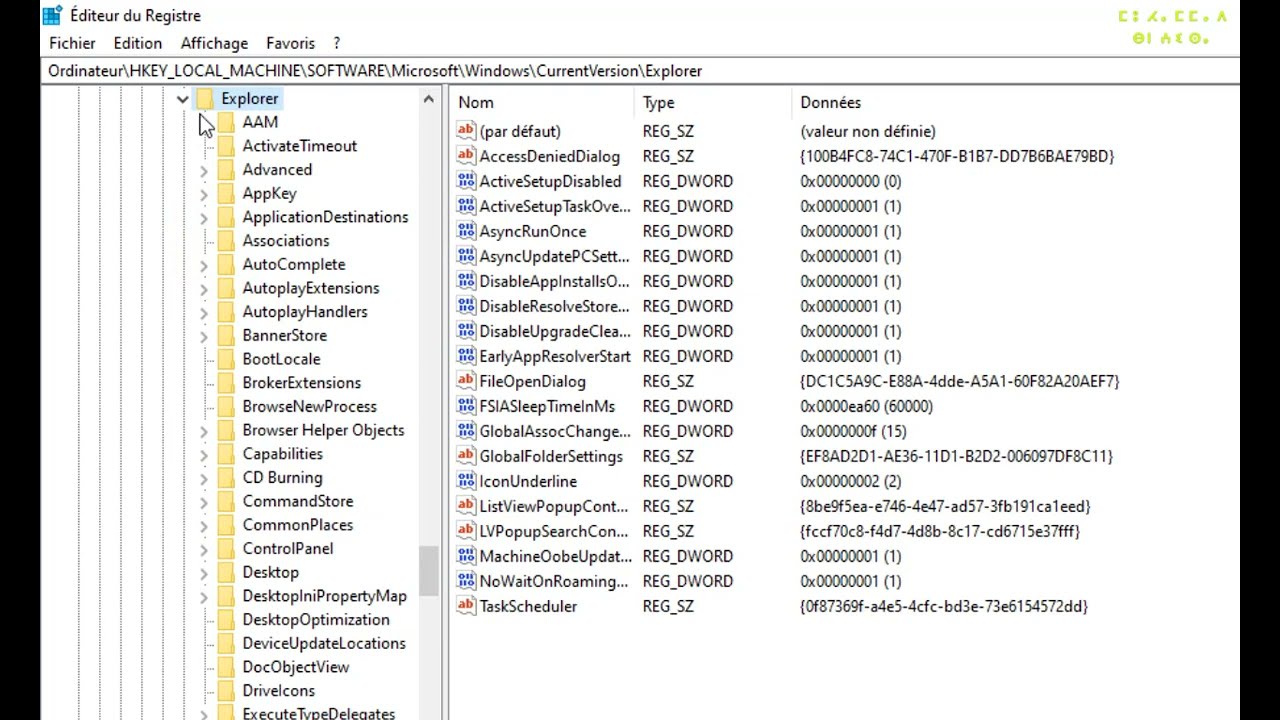This screenshot has height=720, width=1280.
Task: Click the string icon of (par défaut)
Action: tap(466, 131)
